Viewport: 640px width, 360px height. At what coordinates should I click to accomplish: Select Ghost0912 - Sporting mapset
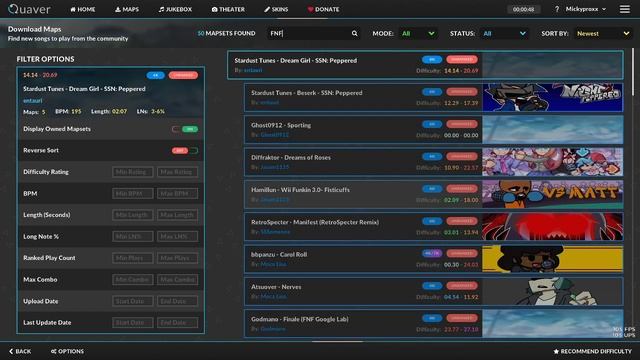point(433,130)
